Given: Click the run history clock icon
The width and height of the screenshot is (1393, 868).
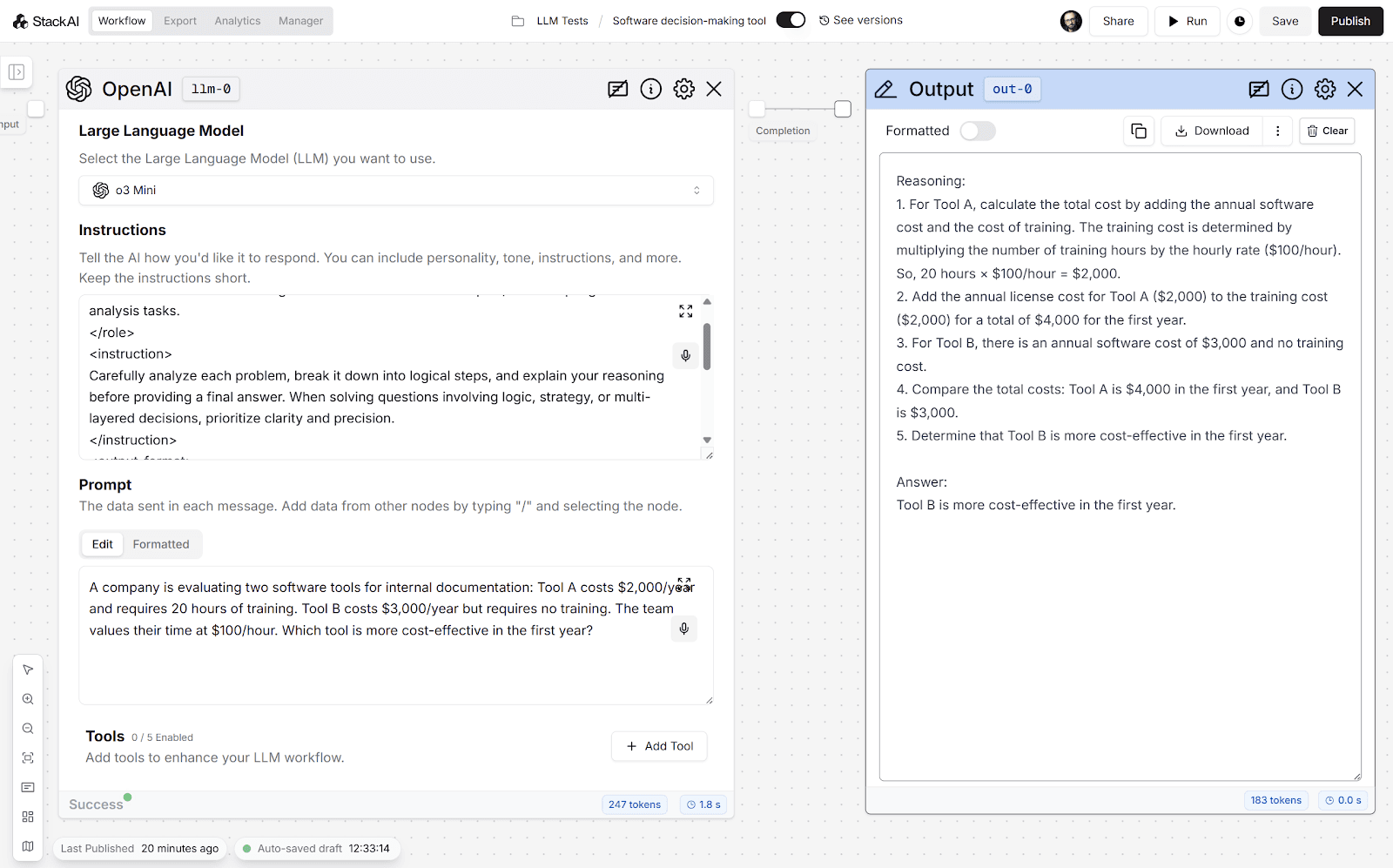Looking at the screenshot, I should pos(1240,21).
